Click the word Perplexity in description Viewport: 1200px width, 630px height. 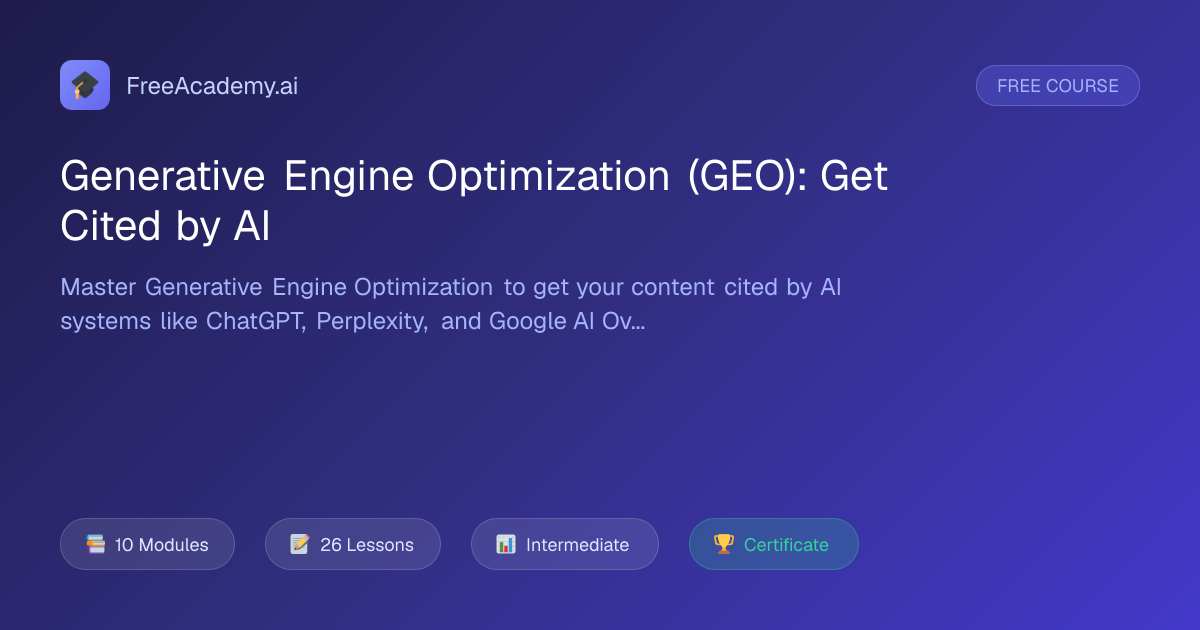[373, 323]
